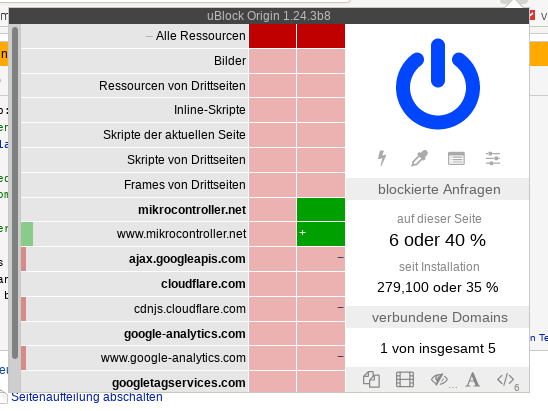Click the '1 von insgesamt 5' value
The image size is (548, 411).
click(438, 348)
